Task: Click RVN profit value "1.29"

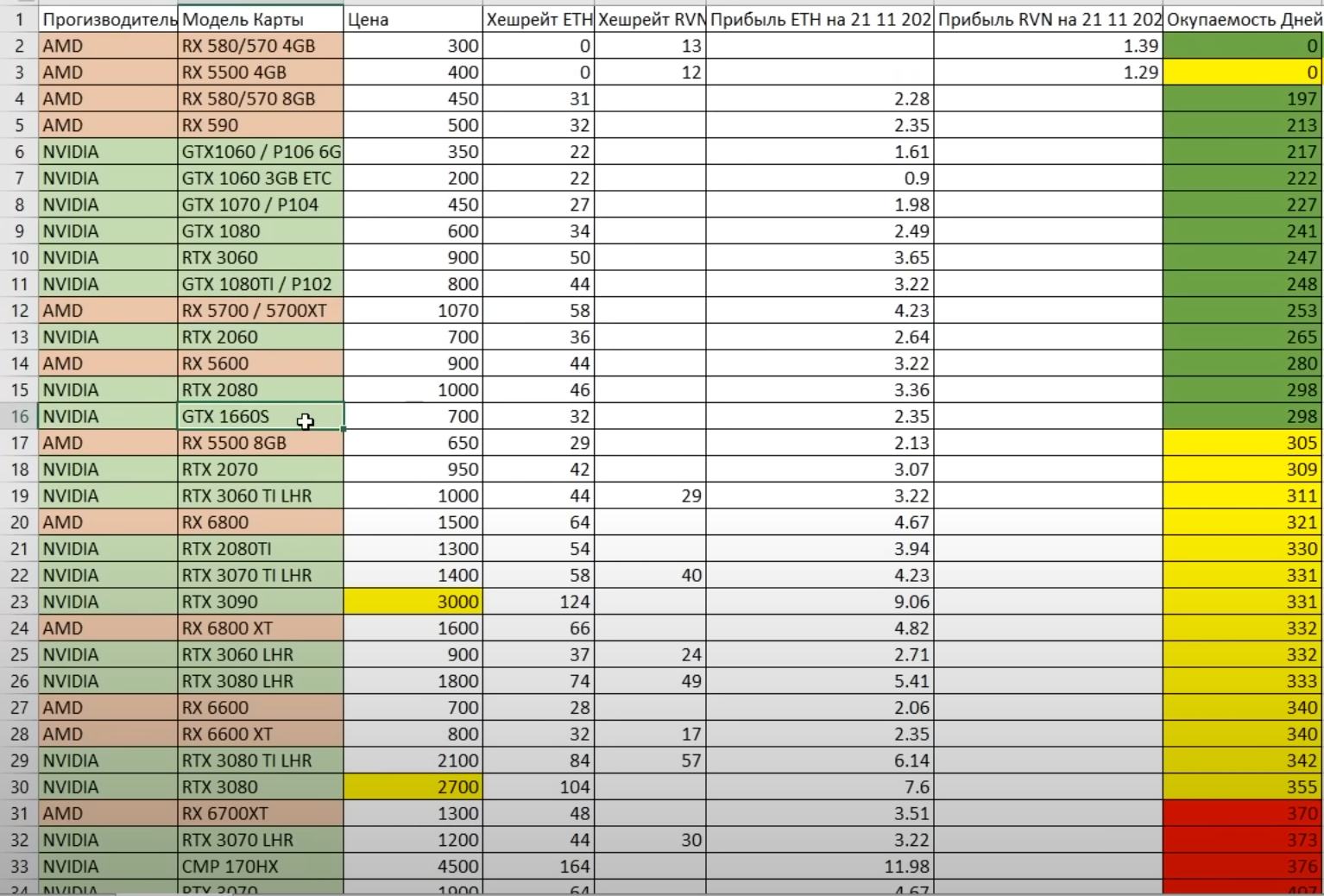Action: coord(1049,73)
